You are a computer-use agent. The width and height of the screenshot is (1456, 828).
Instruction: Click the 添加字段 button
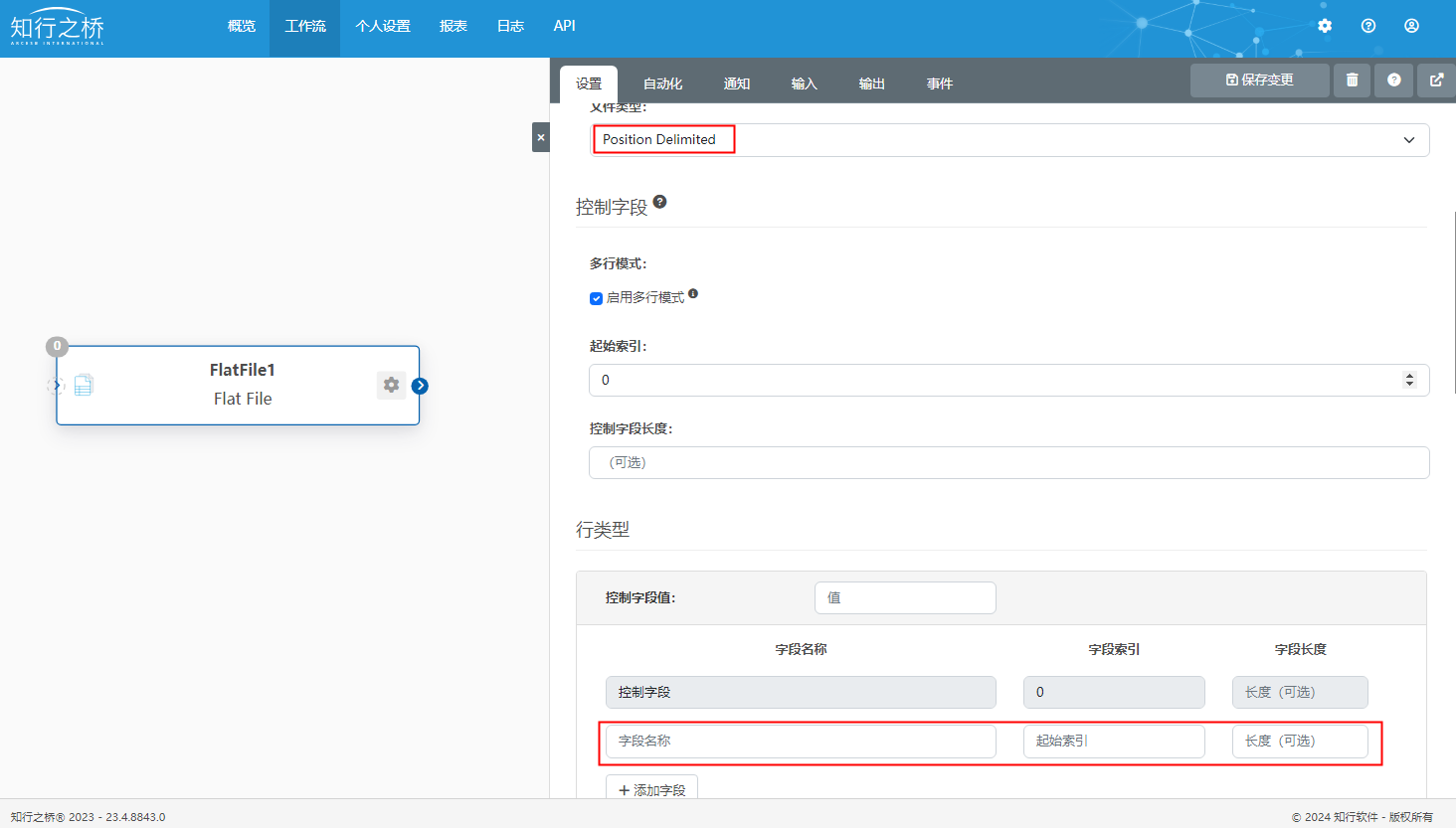click(651, 789)
